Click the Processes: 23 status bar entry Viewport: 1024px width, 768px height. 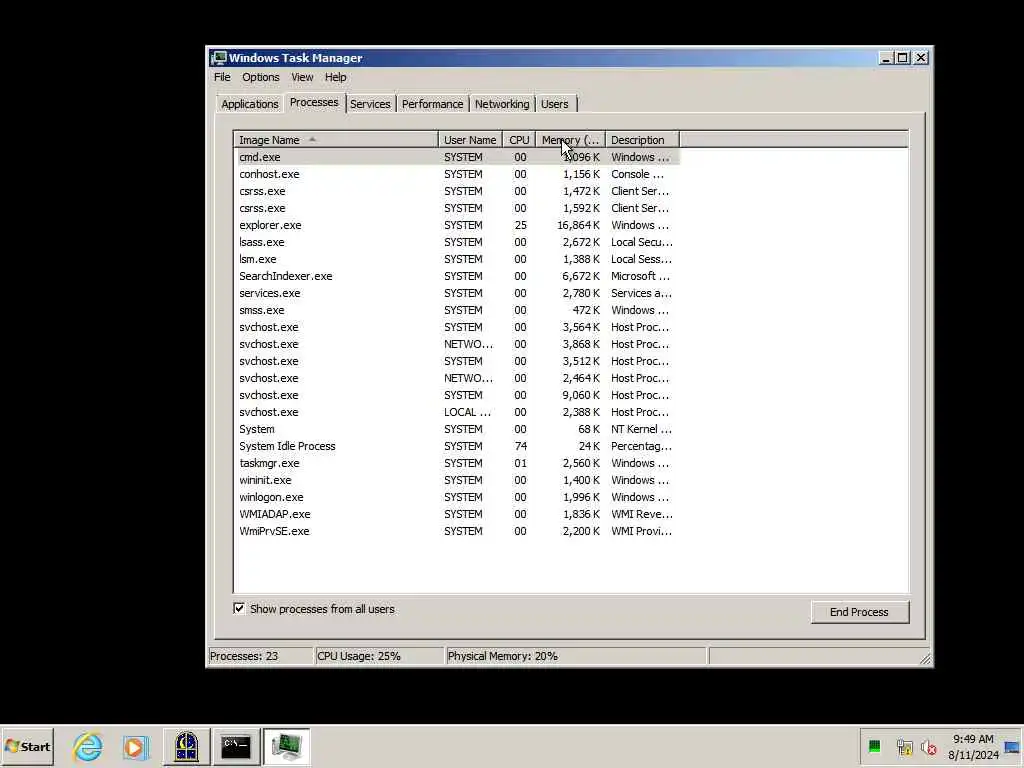click(260, 656)
